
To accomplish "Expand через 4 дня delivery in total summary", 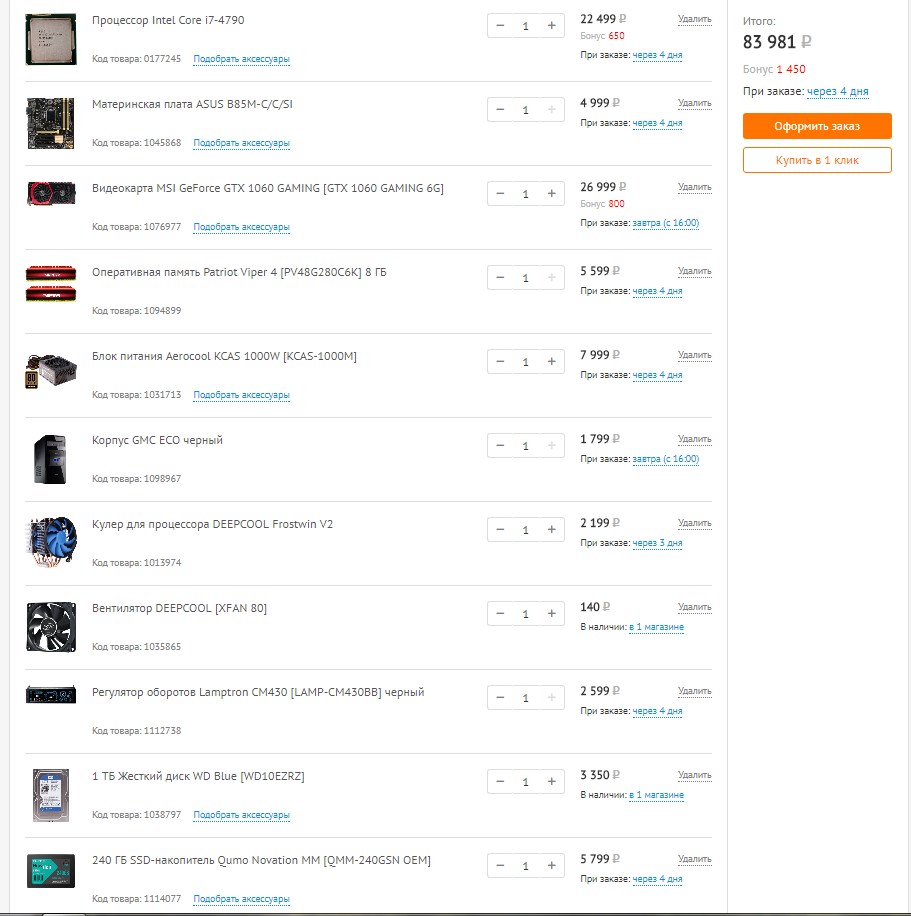I will [837, 92].
